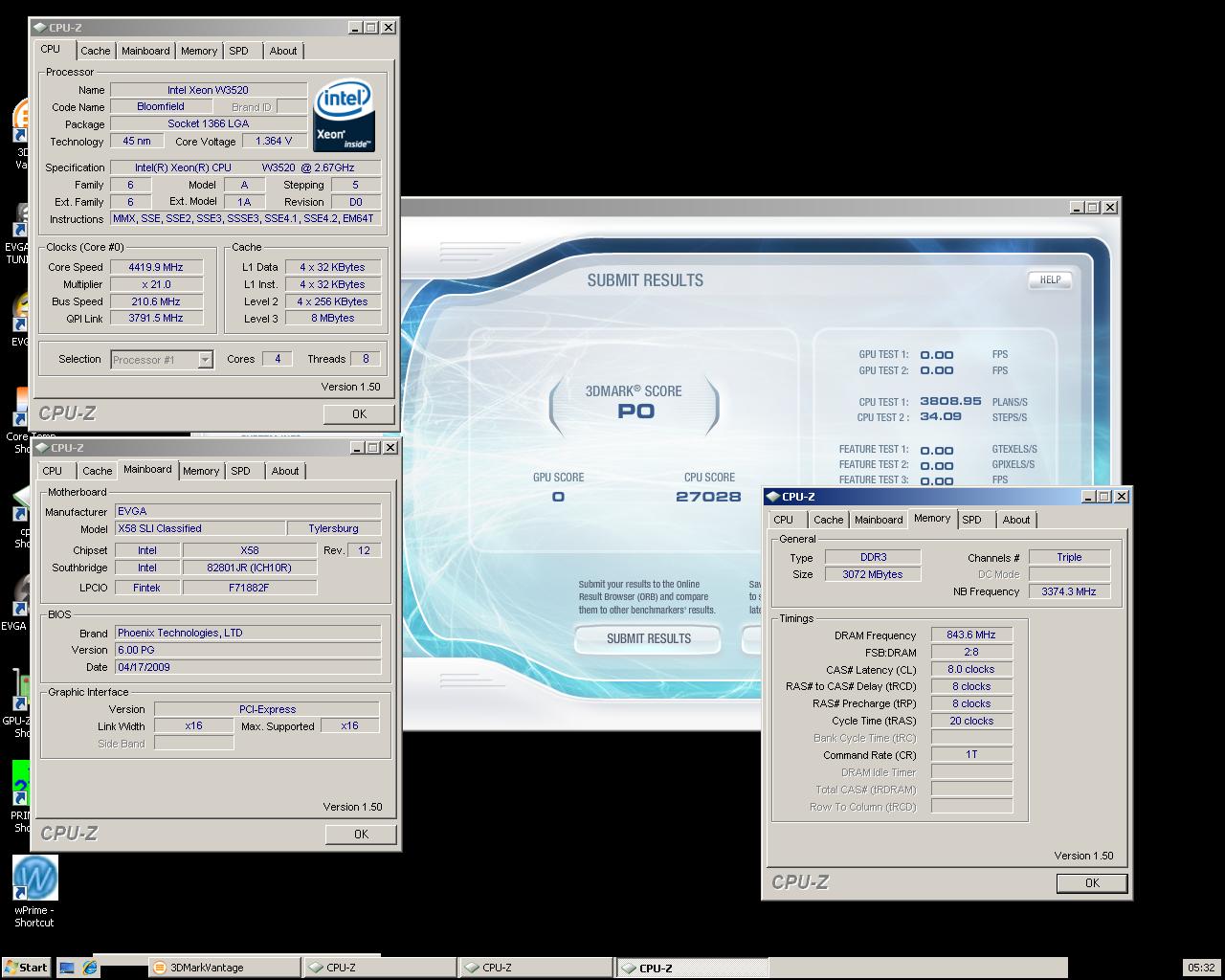Click the memory Size value 3072 MBytes
The height and width of the screenshot is (980, 1225).
(872, 574)
